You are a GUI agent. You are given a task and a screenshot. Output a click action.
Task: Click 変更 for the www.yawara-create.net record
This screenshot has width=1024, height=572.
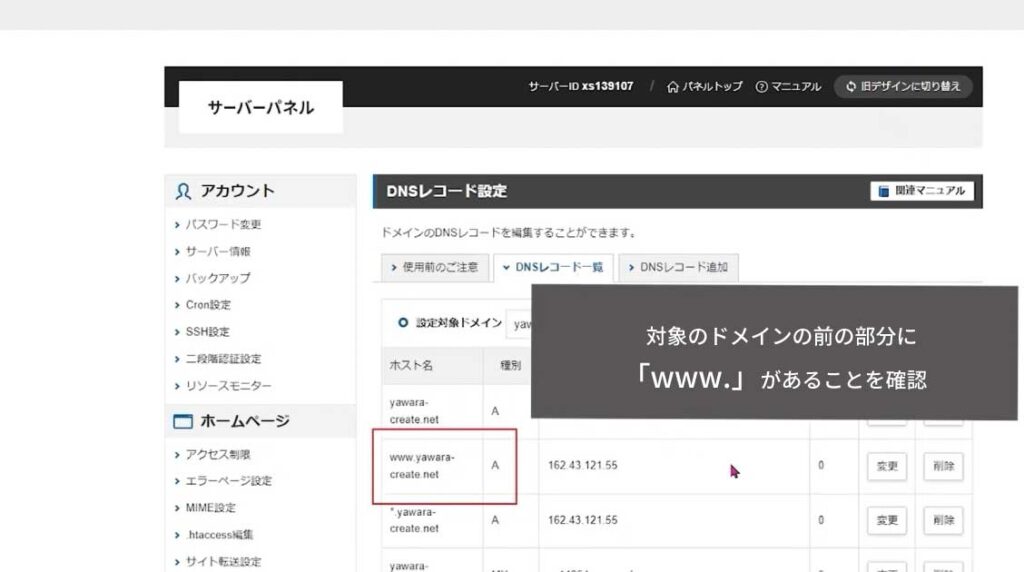click(887, 466)
